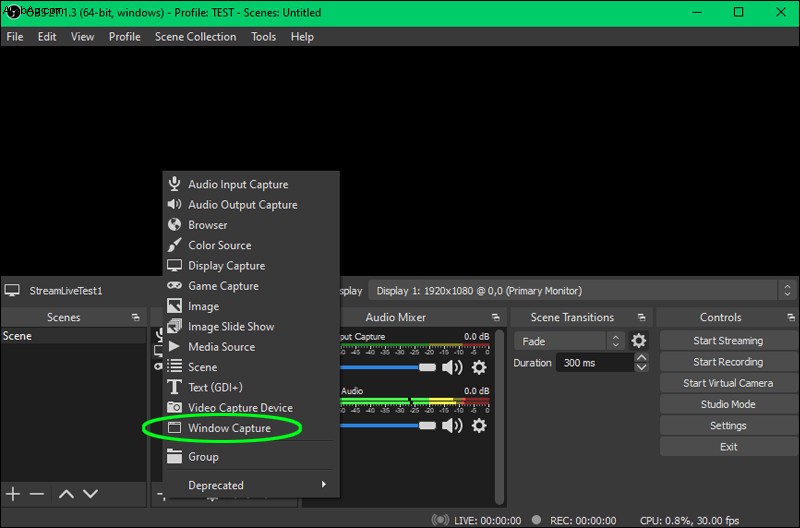Click the Duration 300 ms field
This screenshot has height=528, width=800.
tap(595, 363)
